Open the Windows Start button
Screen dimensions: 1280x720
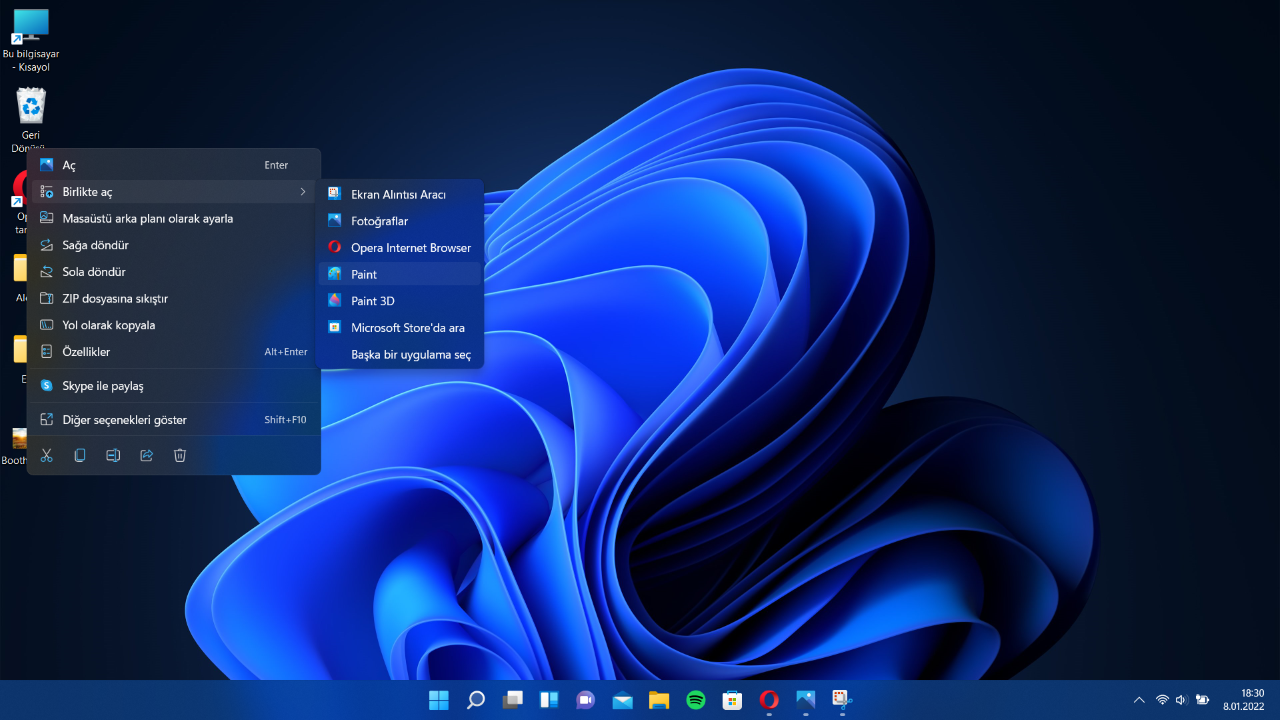tap(438, 700)
